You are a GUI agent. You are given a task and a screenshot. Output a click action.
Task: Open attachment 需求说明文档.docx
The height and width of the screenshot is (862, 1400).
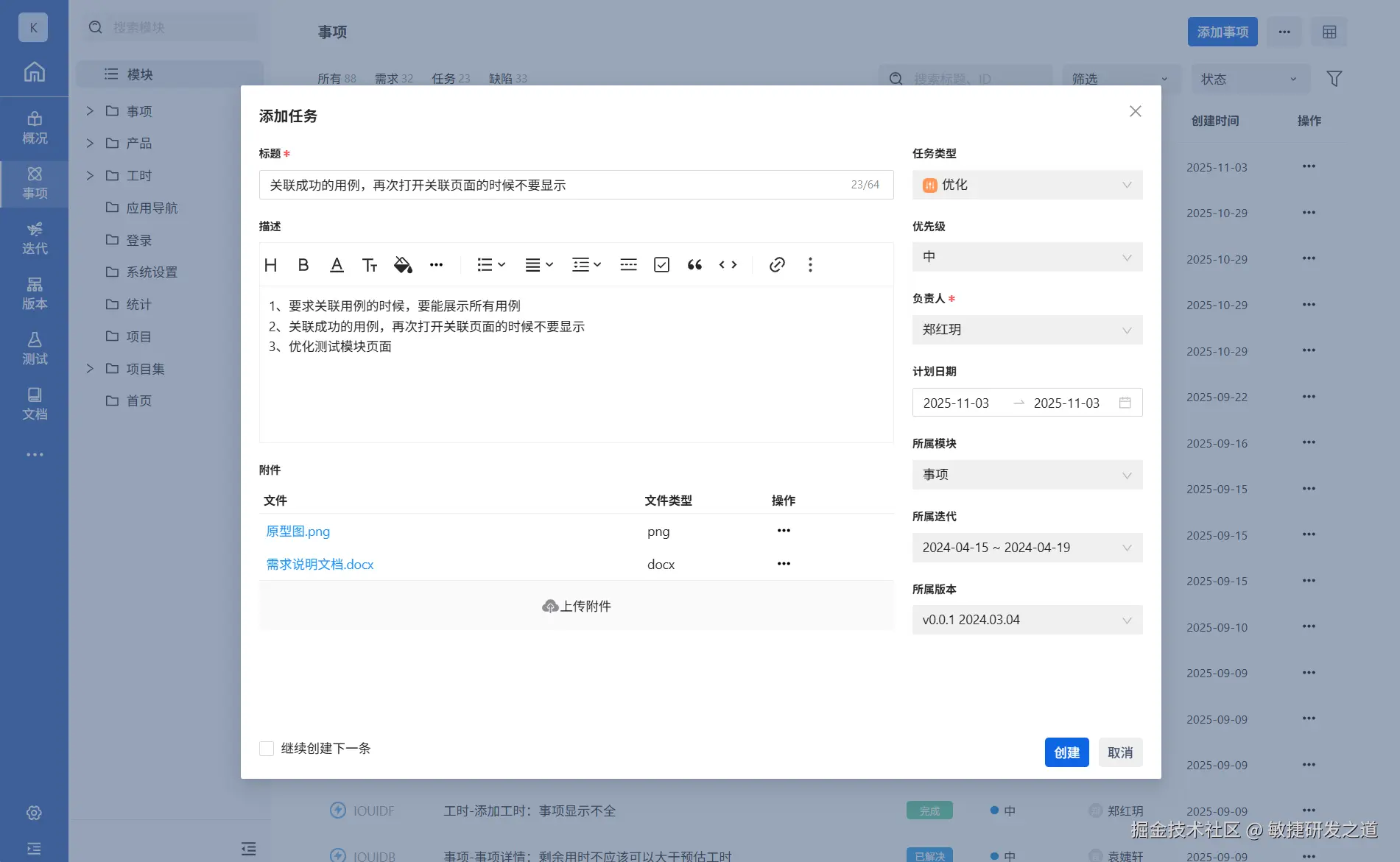[320, 565]
